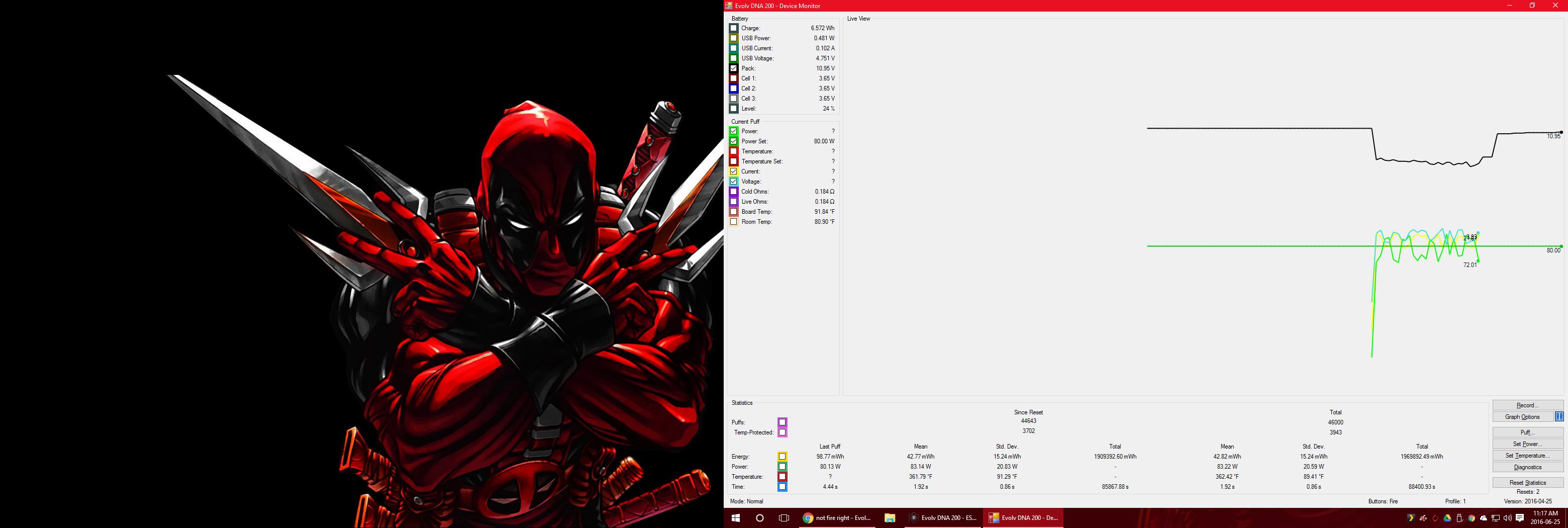
Task: Click the Reset Statistics button
Action: pos(1527,482)
